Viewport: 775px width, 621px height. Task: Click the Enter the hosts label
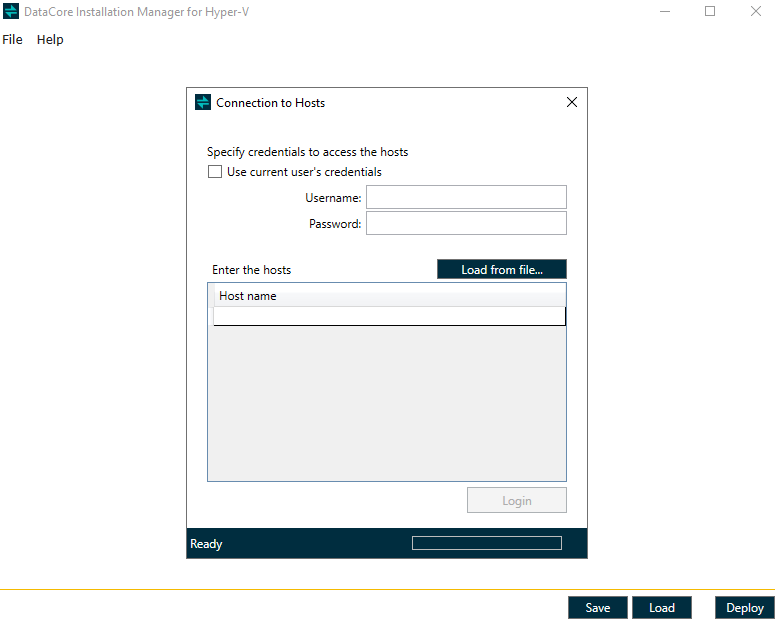(252, 270)
